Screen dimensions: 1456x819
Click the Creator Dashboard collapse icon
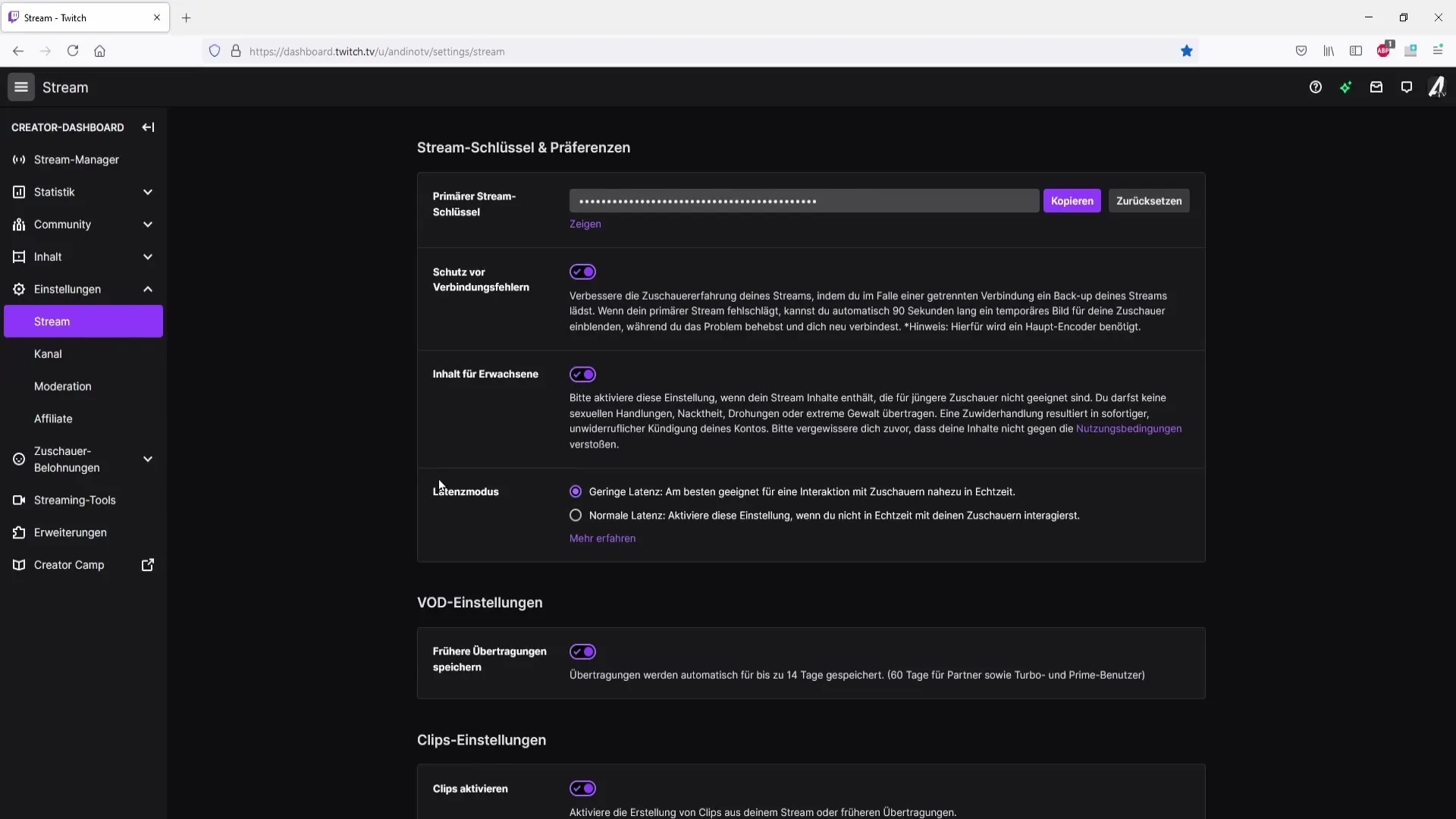point(149,127)
